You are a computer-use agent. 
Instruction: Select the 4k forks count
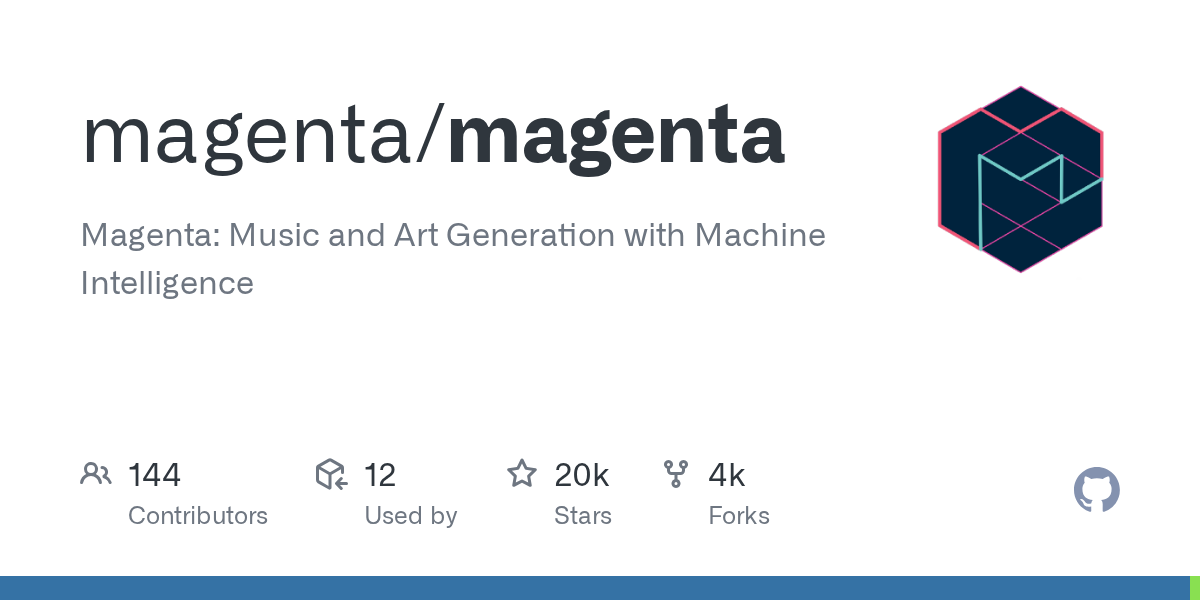[x=727, y=475]
